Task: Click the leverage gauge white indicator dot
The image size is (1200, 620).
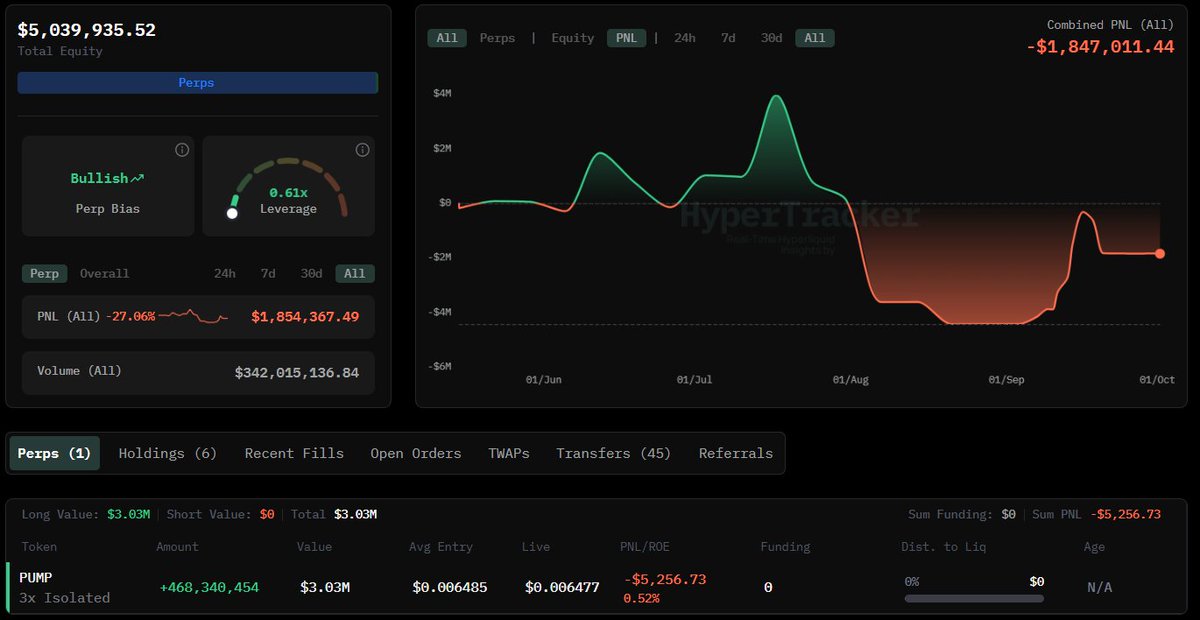Action: pyautogui.click(x=232, y=213)
